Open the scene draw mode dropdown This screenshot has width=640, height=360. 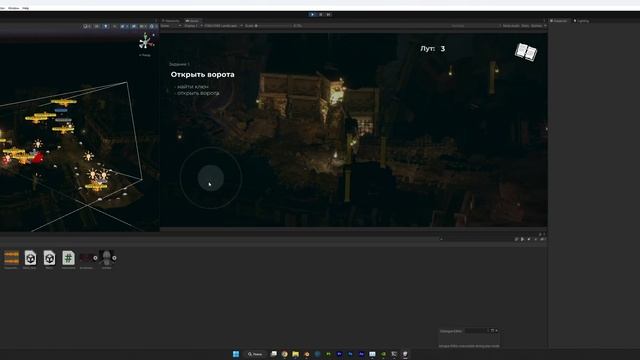tap(86, 26)
